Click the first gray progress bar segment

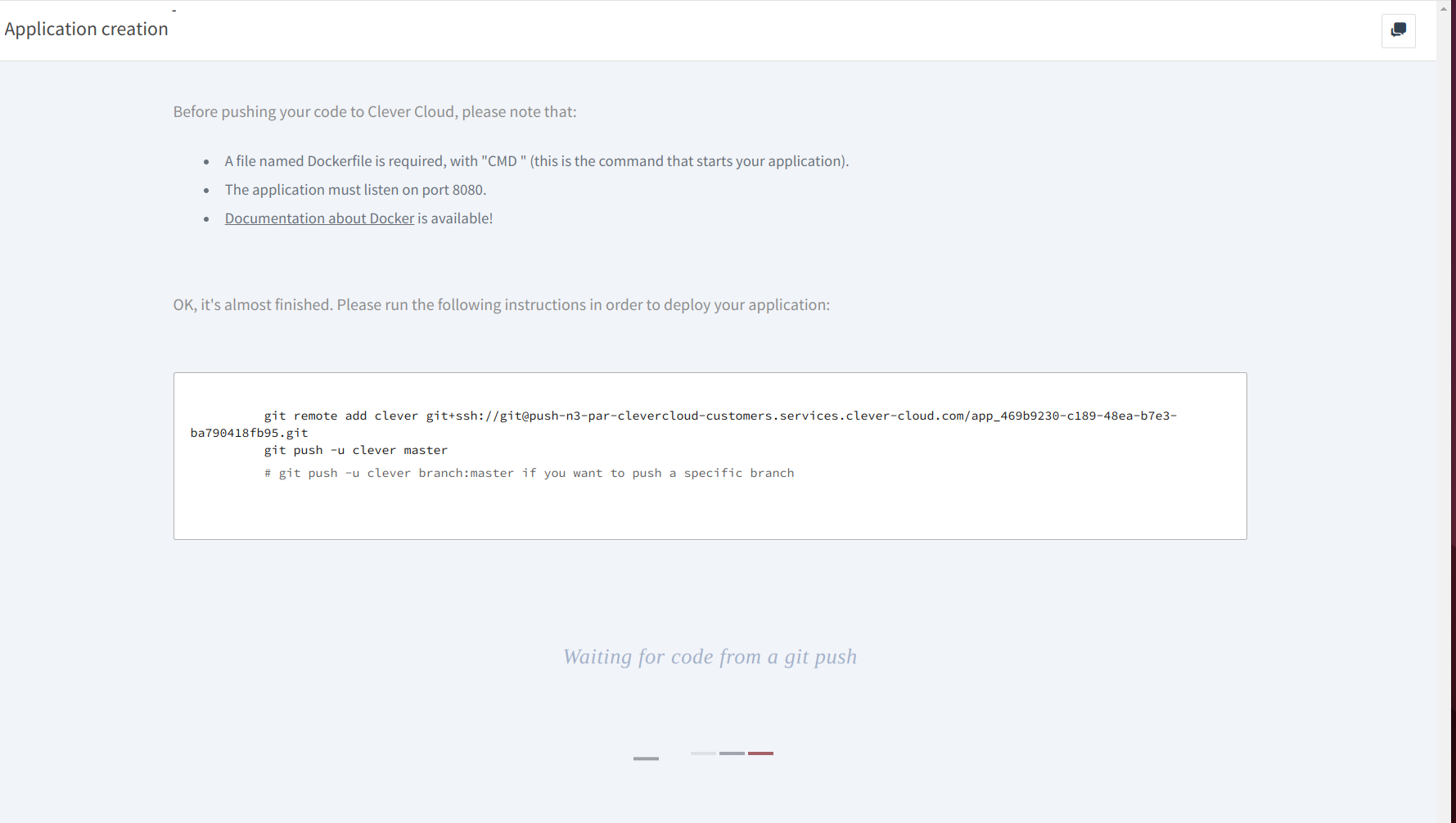645,758
